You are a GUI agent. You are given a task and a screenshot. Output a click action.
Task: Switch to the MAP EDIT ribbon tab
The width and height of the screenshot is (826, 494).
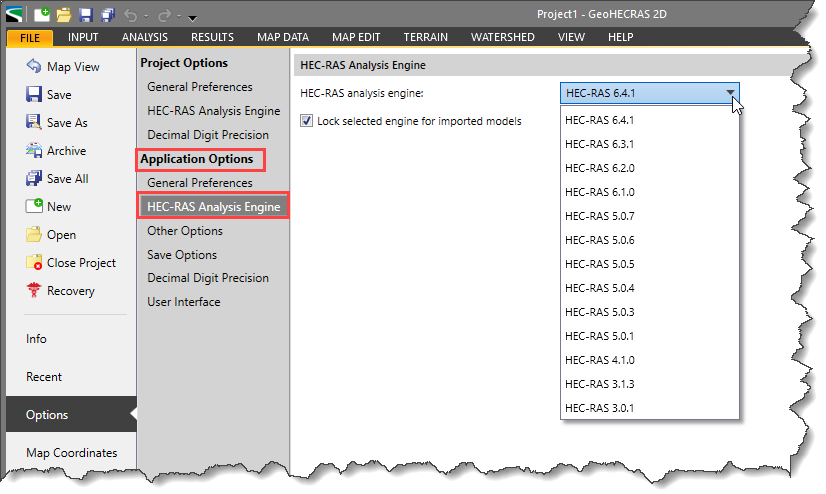point(356,37)
